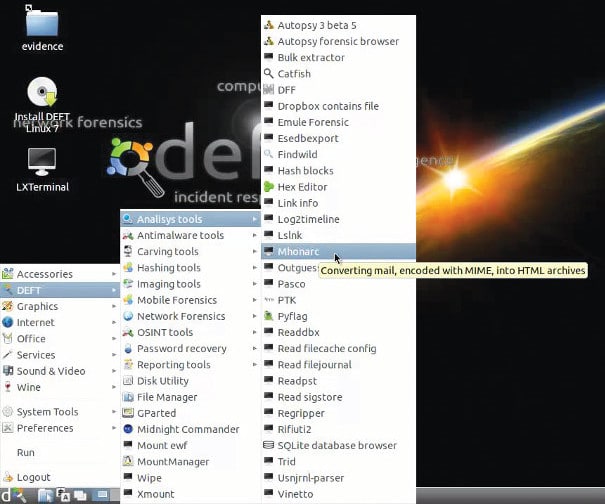Open the Password recovery submenu
605x504 pixels.
[191, 348]
